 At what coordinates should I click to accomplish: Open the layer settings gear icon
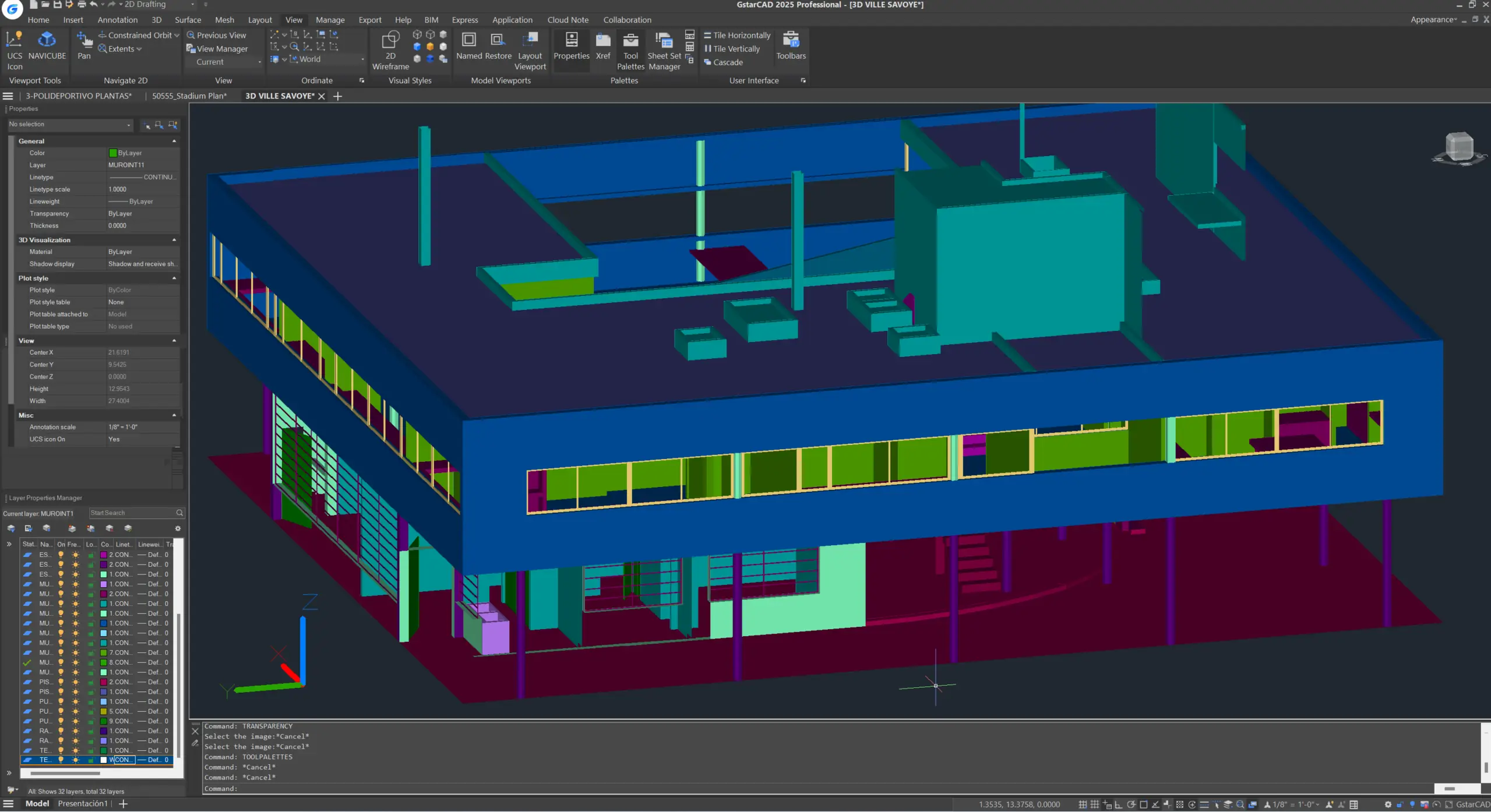click(178, 528)
